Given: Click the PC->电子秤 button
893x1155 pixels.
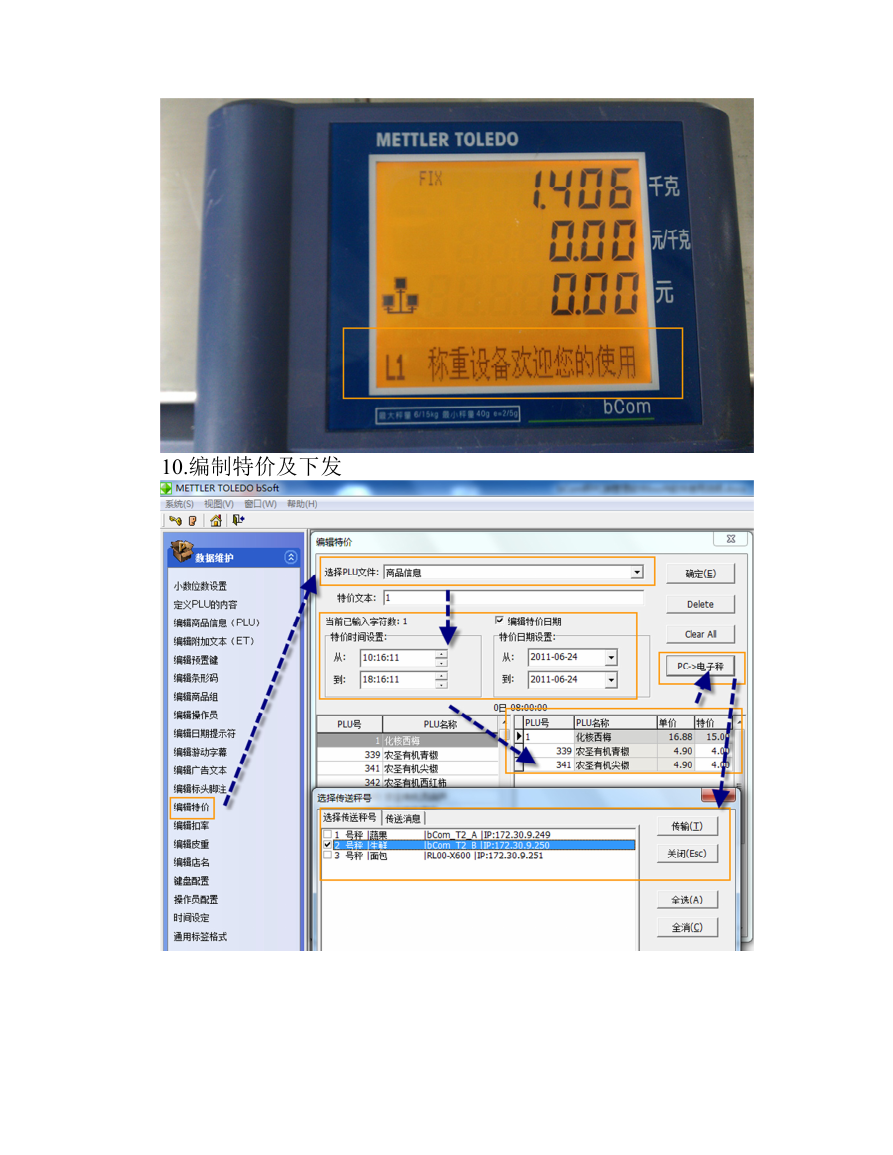Looking at the screenshot, I should coord(700,666).
